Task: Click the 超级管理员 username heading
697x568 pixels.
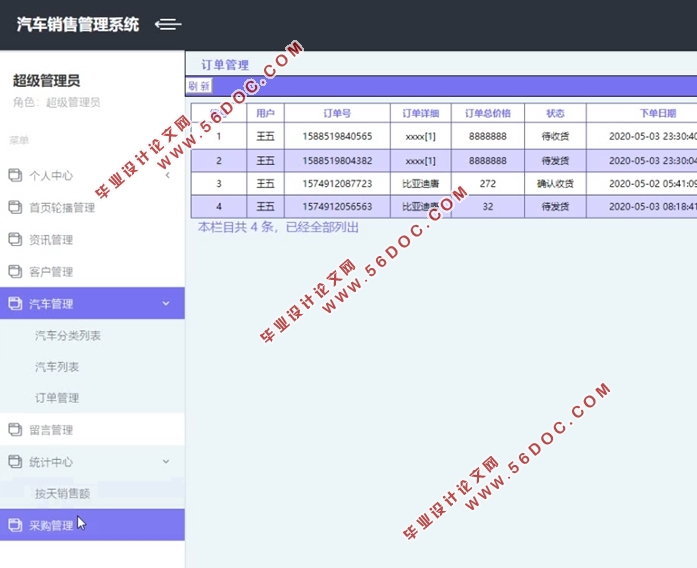Action: point(46,81)
